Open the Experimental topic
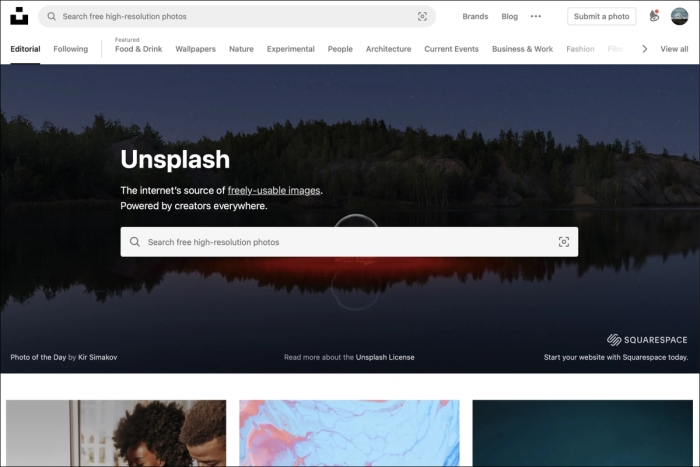Viewport: 700px width, 467px height. 291,49
